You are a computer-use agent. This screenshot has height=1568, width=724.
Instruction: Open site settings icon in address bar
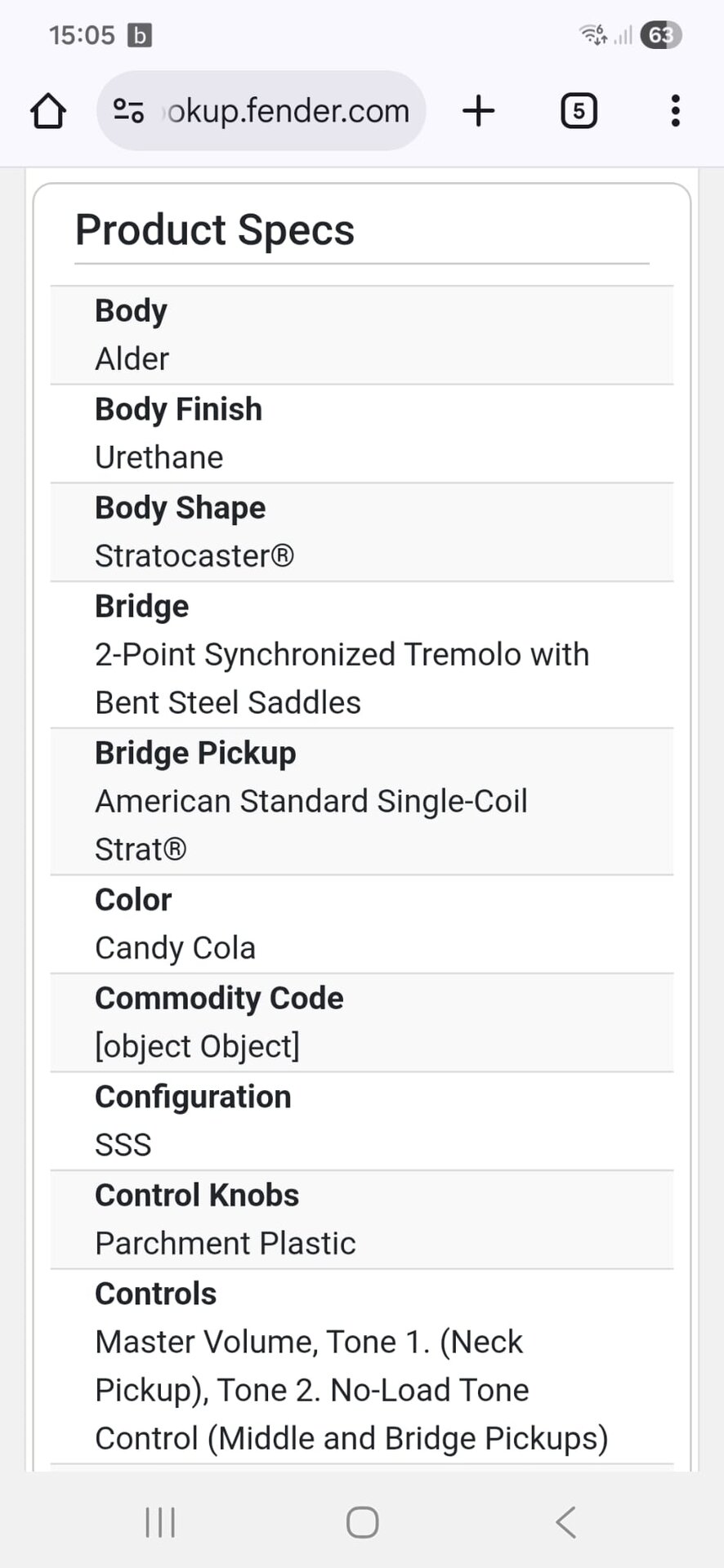(x=128, y=111)
